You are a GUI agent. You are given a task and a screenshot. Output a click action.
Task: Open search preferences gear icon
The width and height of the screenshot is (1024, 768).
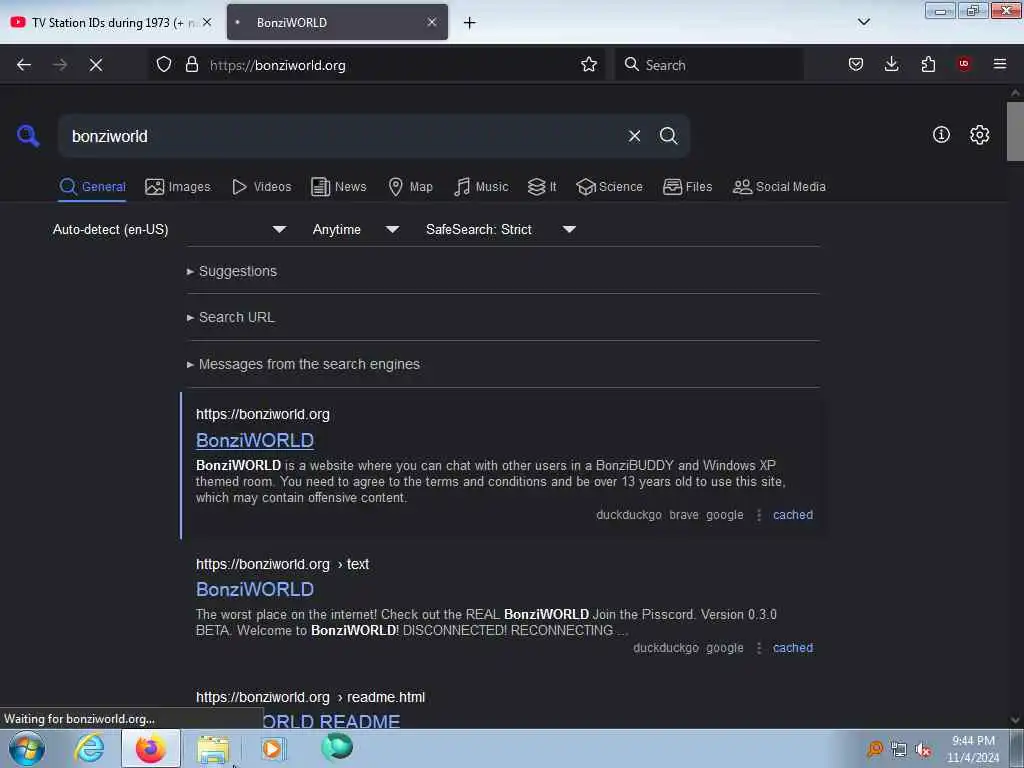[x=980, y=135]
